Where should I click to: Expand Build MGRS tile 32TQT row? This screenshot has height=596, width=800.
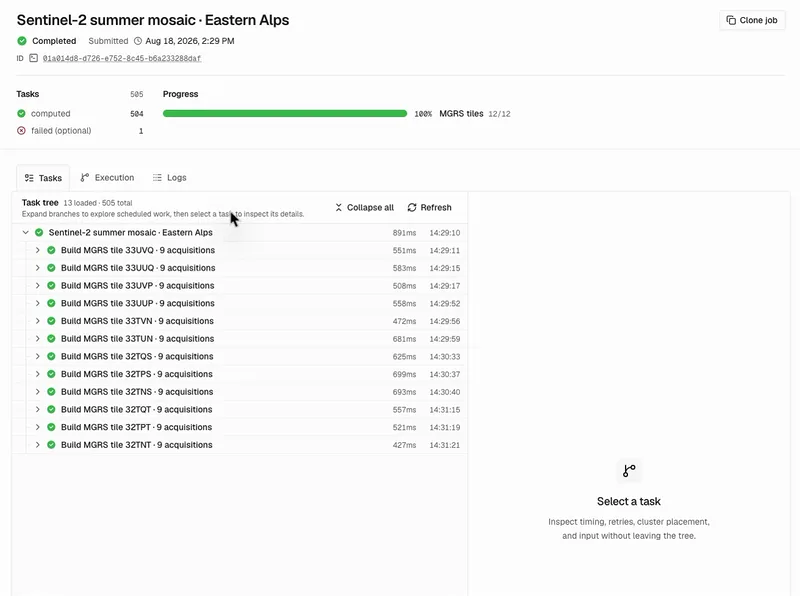tap(37, 410)
